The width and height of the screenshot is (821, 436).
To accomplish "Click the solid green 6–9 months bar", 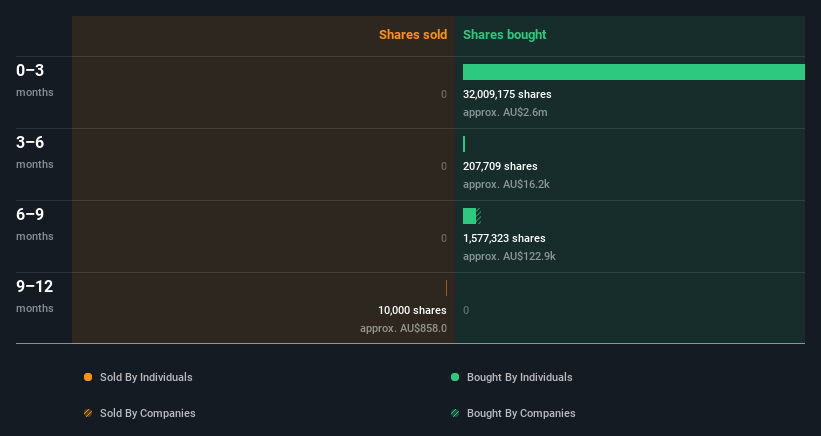I will (x=469, y=216).
